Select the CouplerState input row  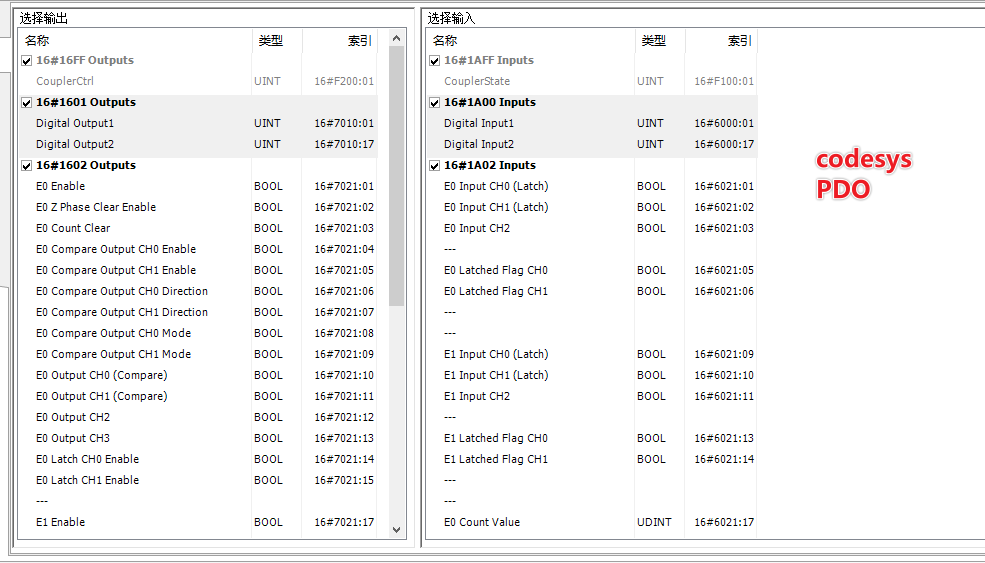click(592, 81)
